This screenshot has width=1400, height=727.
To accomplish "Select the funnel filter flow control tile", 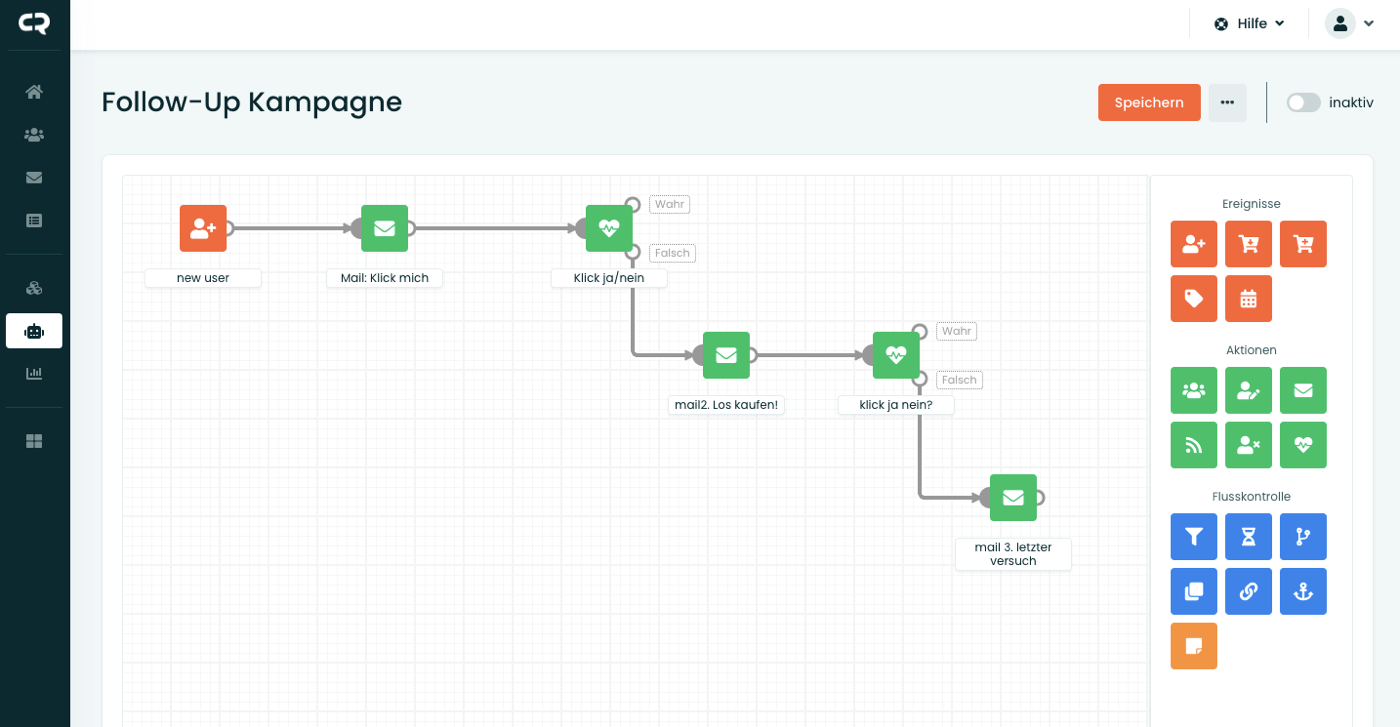I will click(x=1194, y=537).
